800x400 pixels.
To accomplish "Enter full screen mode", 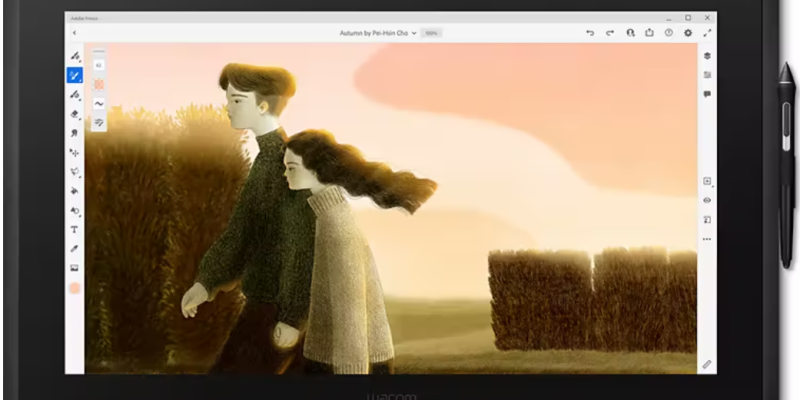I will [x=707, y=33].
